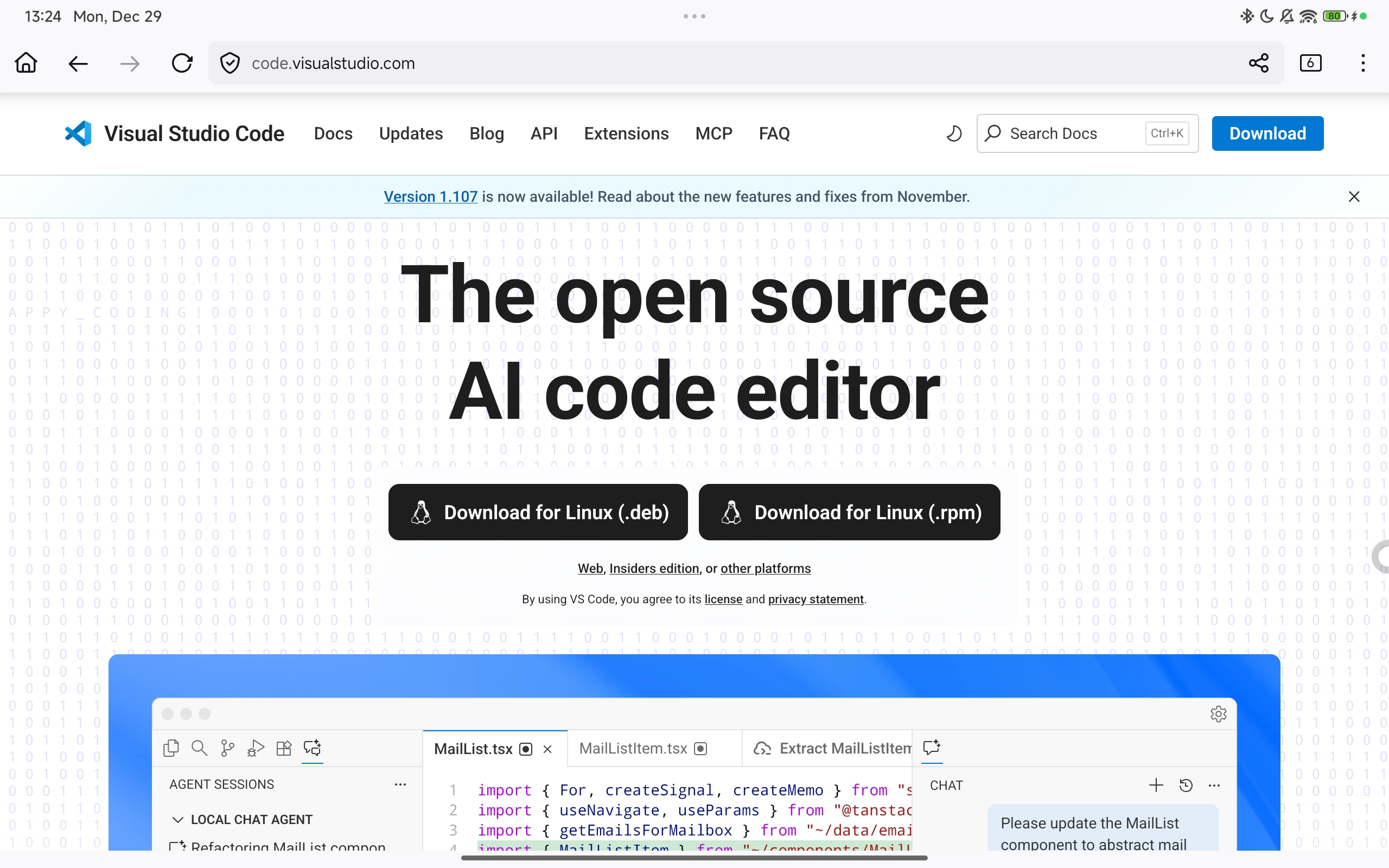Screen dimensions: 1389x868
Task: Open the Source Control view icon
Action: [227, 748]
